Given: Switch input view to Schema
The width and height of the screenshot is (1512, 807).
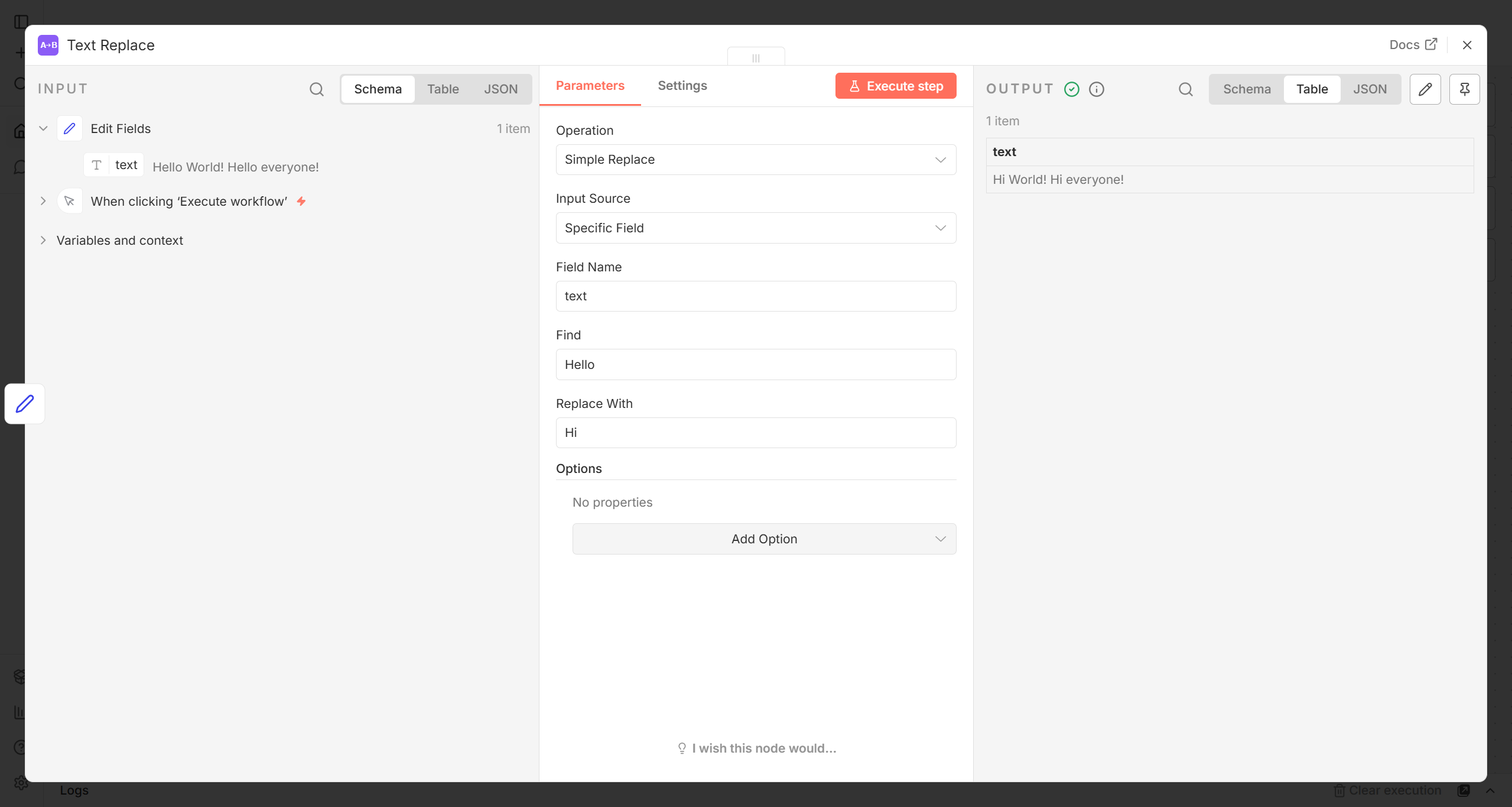Looking at the screenshot, I should pyautogui.click(x=378, y=89).
